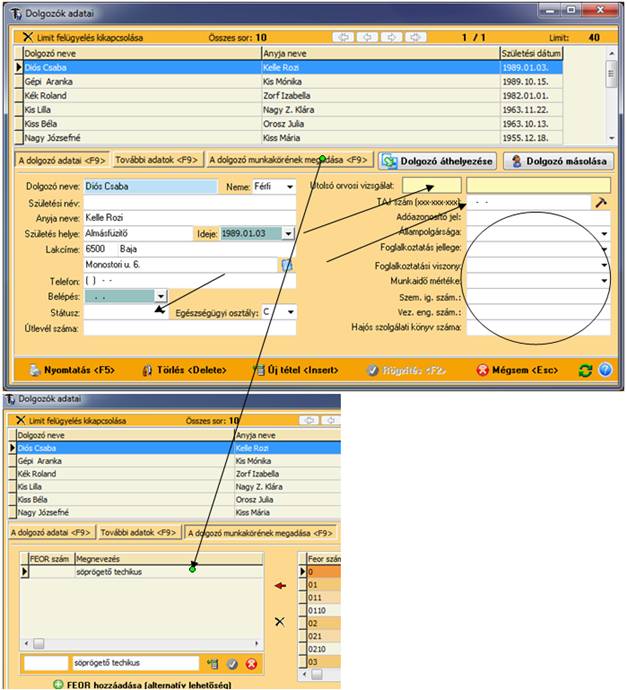The image size is (627, 690).
Task: Click the Születés helye field Almásfüzitő
Action: click(x=138, y=234)
